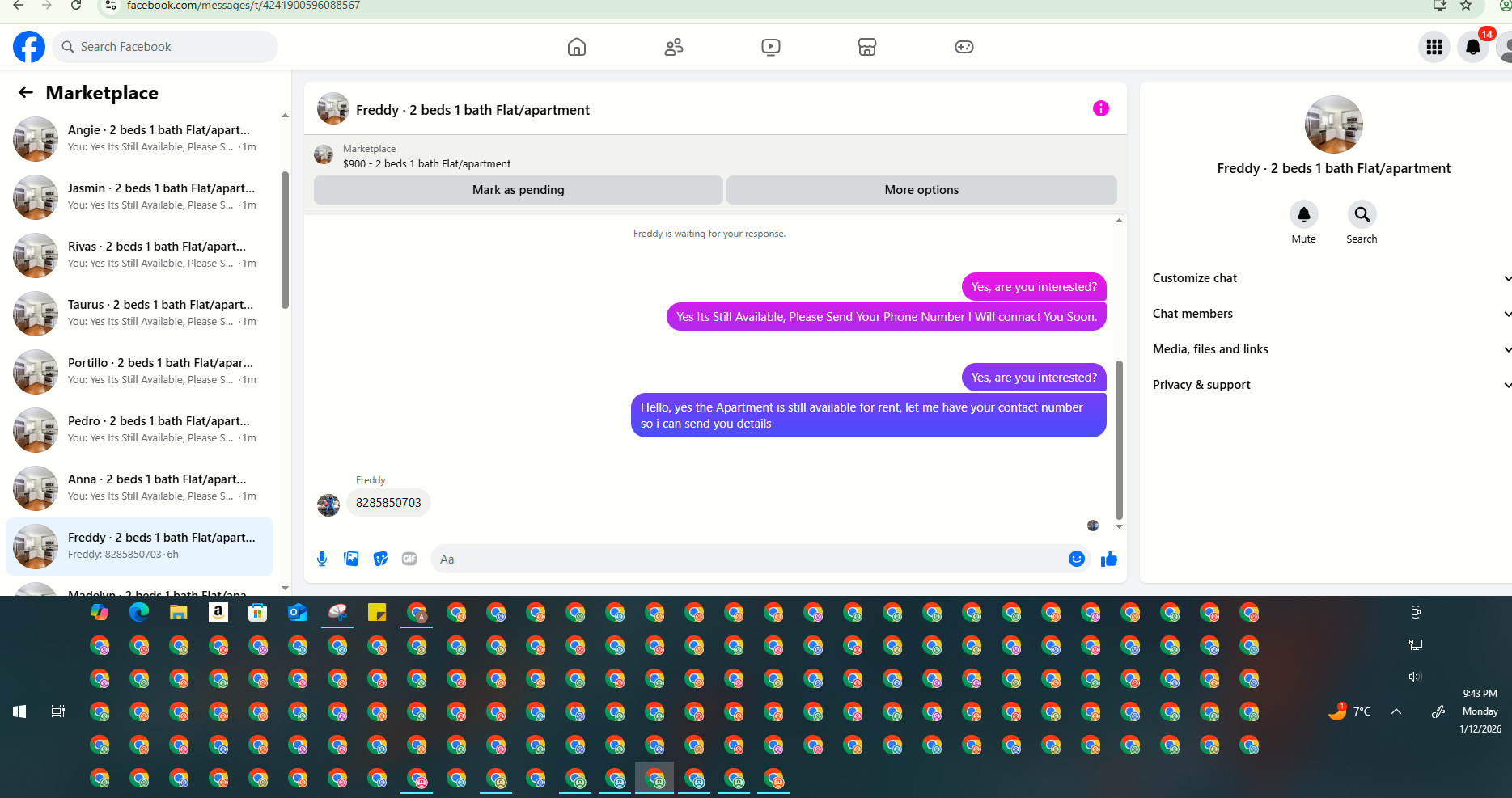Open Taurus's conversation in the list
This screenshot has height=798, width=1512.
coord(139,314)
